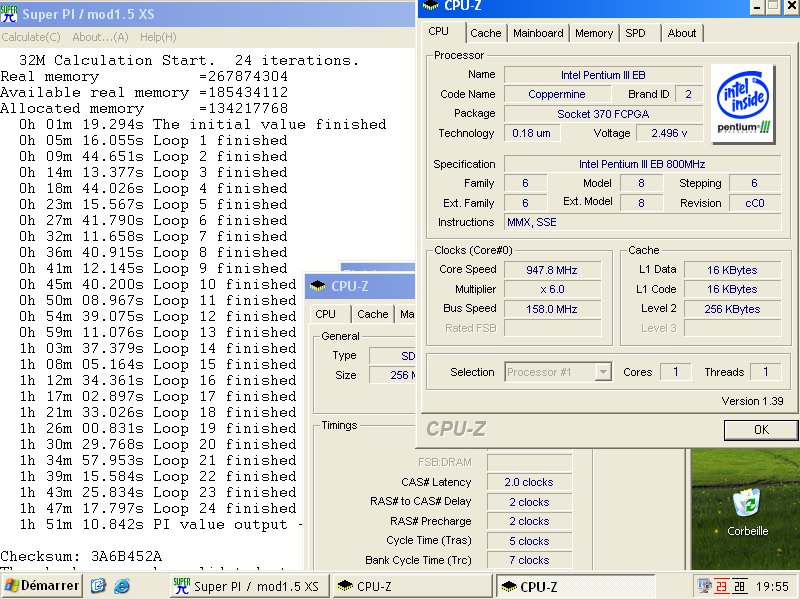Viewport: 800px width, 600px height.
Task: Click the first quick launch icon beside Démarrer
Action: point(98,586)
